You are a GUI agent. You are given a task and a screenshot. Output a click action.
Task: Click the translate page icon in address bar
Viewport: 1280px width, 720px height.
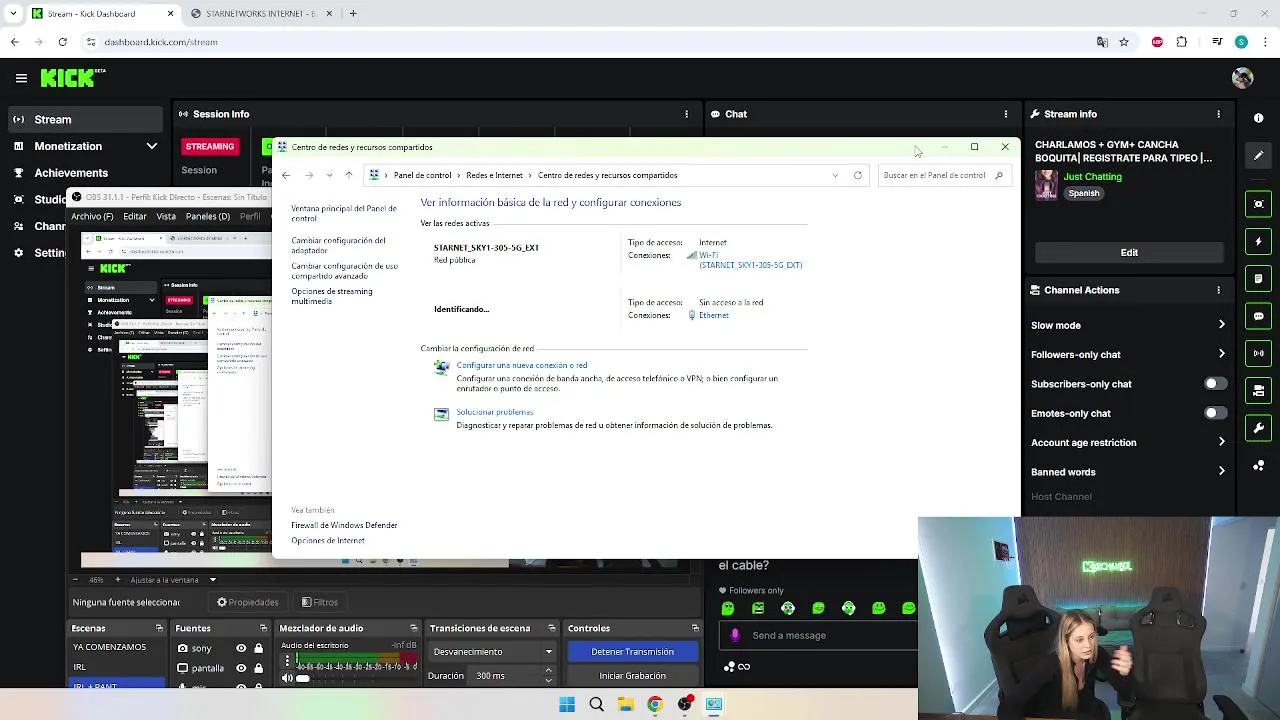(1102, 42)
